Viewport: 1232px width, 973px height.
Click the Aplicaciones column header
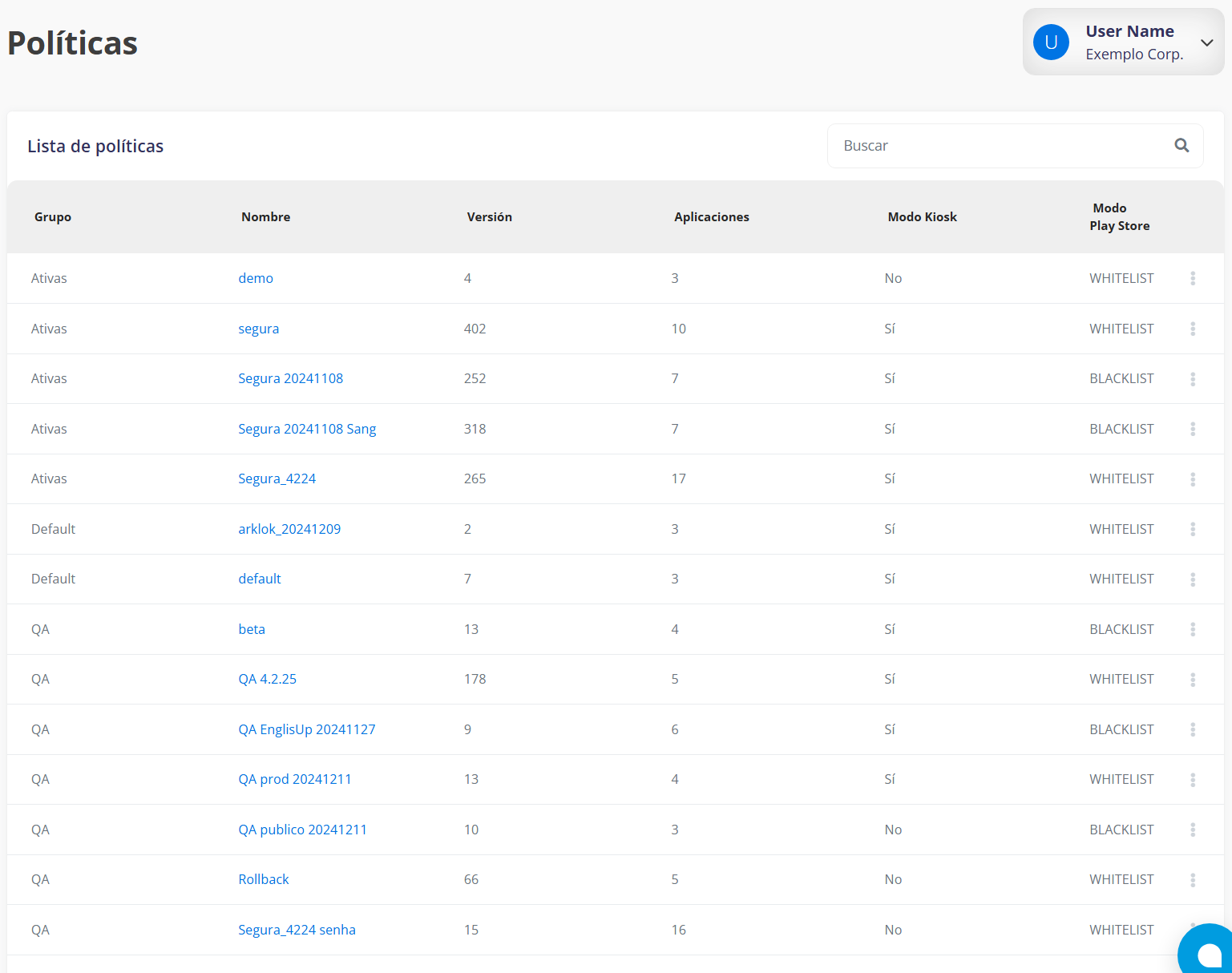pos(712,217)
